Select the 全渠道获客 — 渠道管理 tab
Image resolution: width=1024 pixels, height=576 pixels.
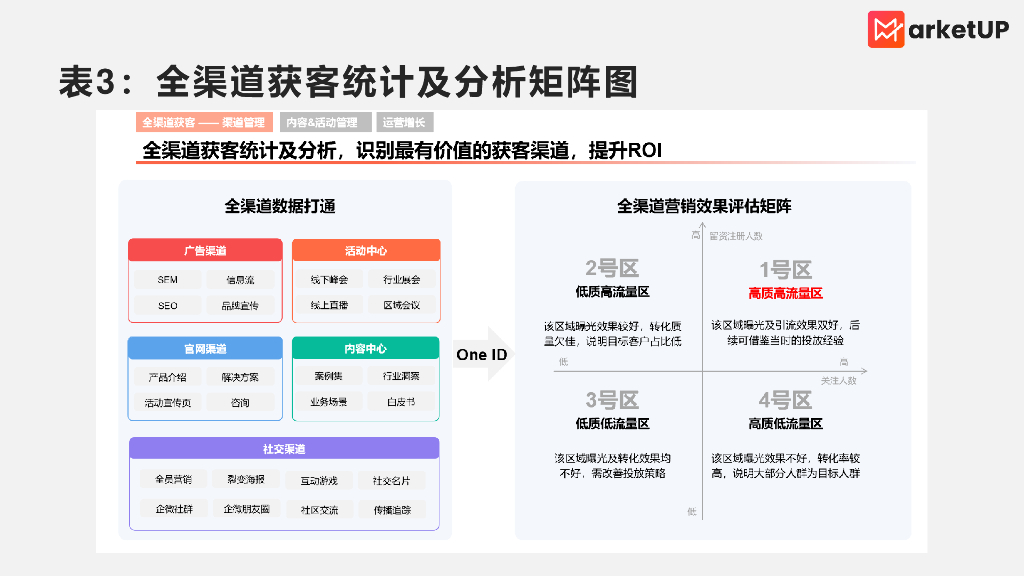click(x=204, y=122)
